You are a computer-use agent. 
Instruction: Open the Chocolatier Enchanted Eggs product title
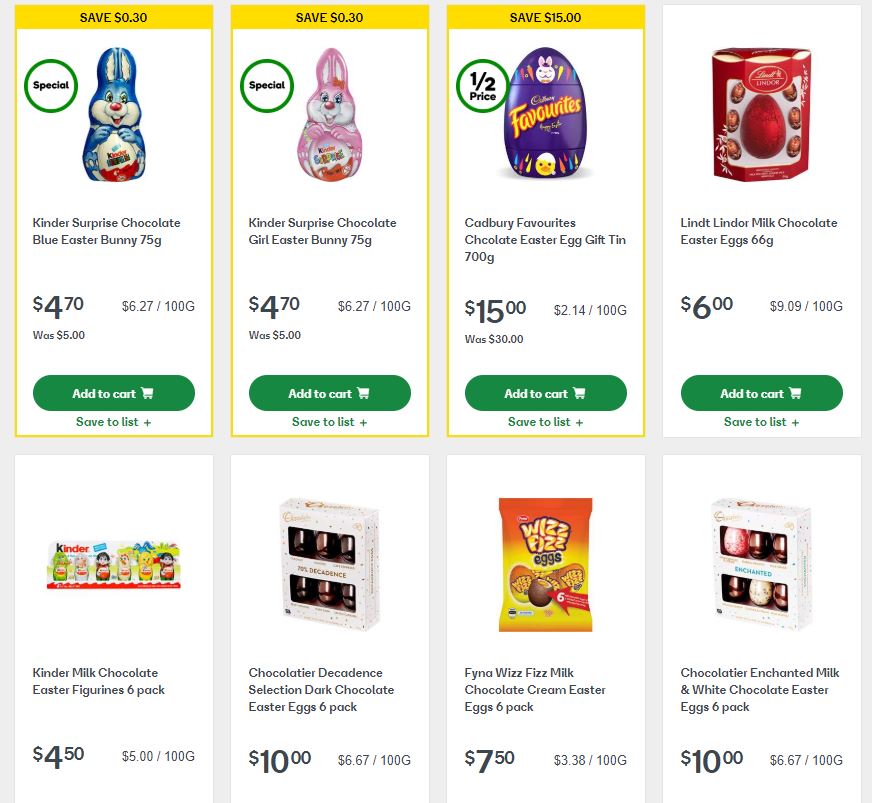(x=754, y=690)
